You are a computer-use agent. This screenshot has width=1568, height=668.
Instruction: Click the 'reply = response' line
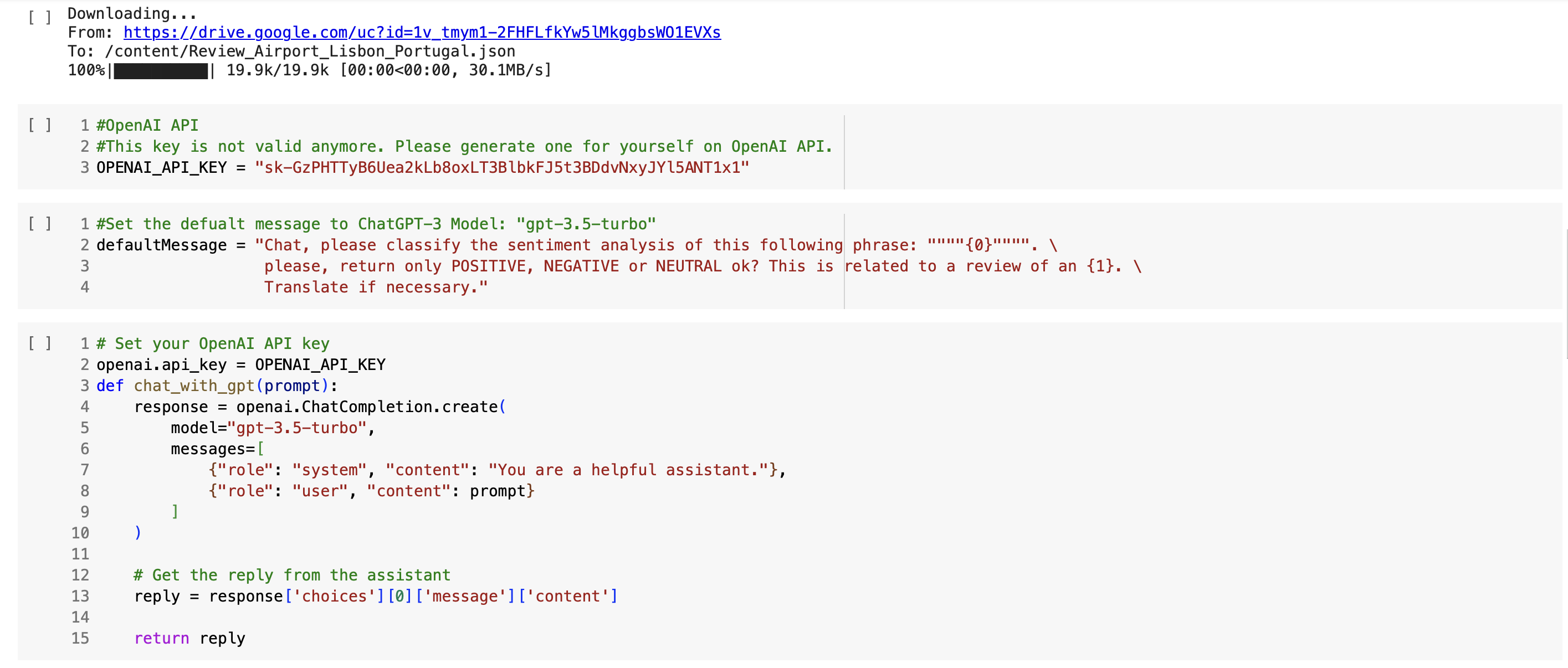click(x=376, y=596)
